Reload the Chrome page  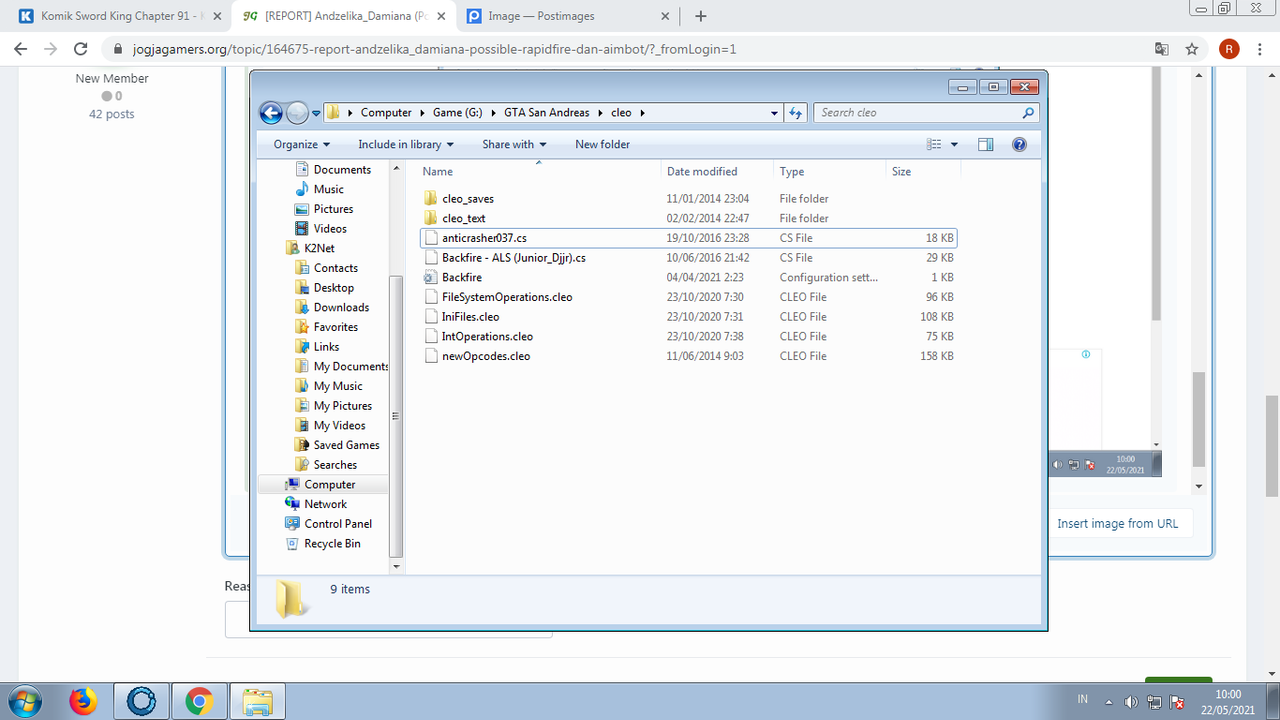coord(82,49)
